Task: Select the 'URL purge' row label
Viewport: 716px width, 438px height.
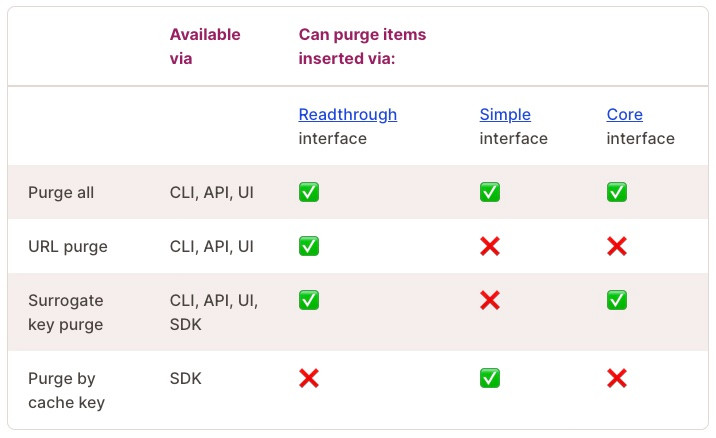Action: (x=67, y=246)
